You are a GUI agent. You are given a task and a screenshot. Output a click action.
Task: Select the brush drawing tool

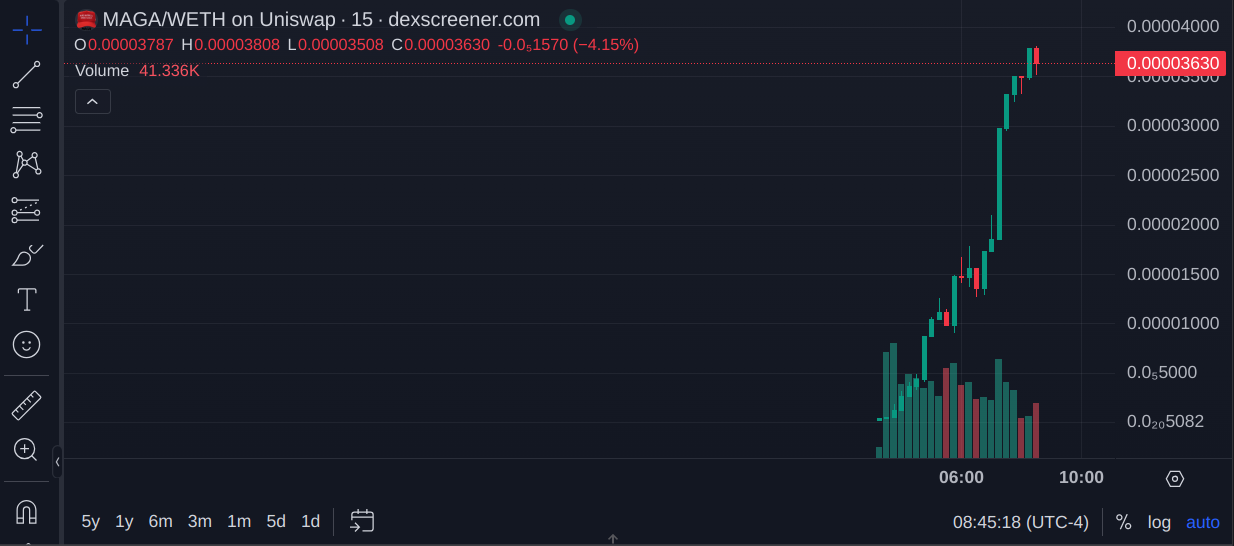(x=27, y=255)
